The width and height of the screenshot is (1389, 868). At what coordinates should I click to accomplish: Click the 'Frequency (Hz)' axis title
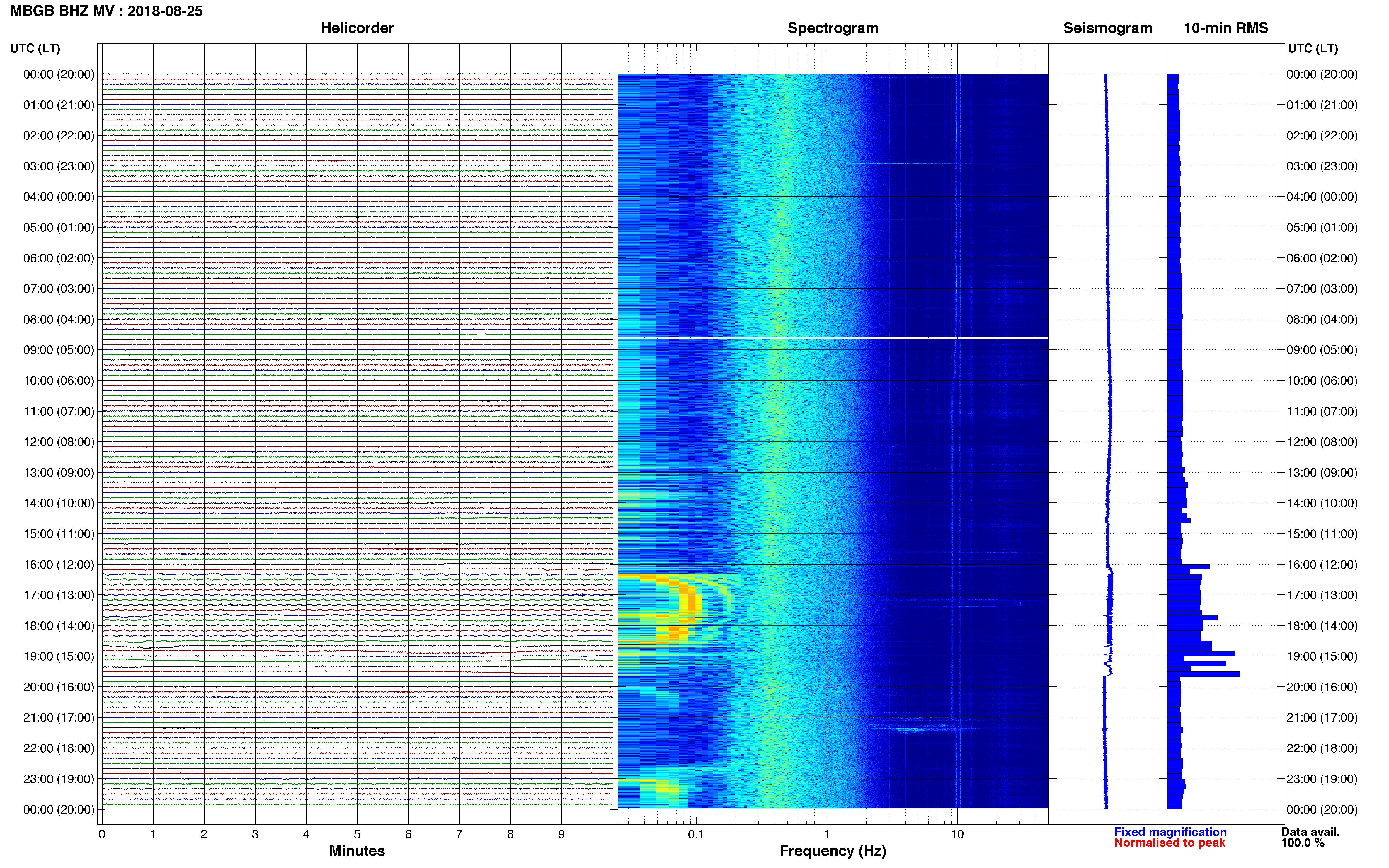(x=833, y=851)
